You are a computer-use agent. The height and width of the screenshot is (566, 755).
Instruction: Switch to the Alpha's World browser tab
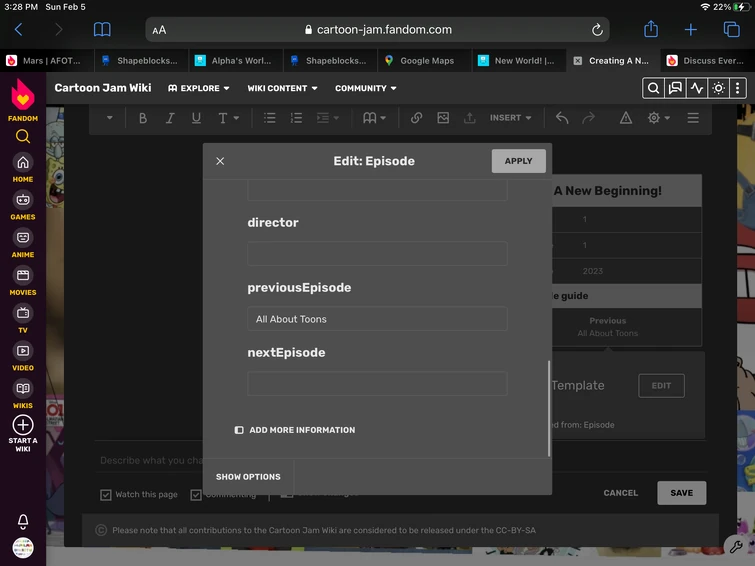[234, 61]
